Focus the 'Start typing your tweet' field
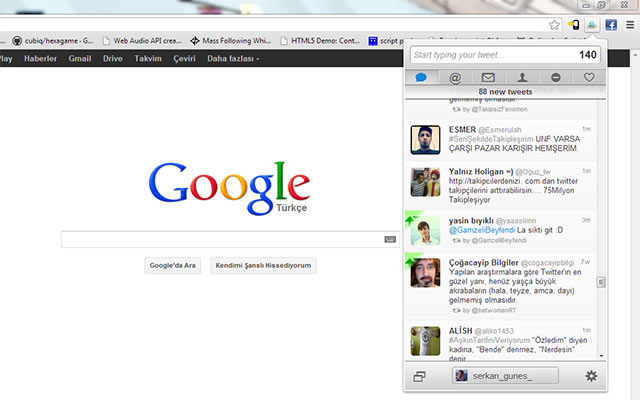Viewport: 640px width, 400px height. [x=505, y=55]
